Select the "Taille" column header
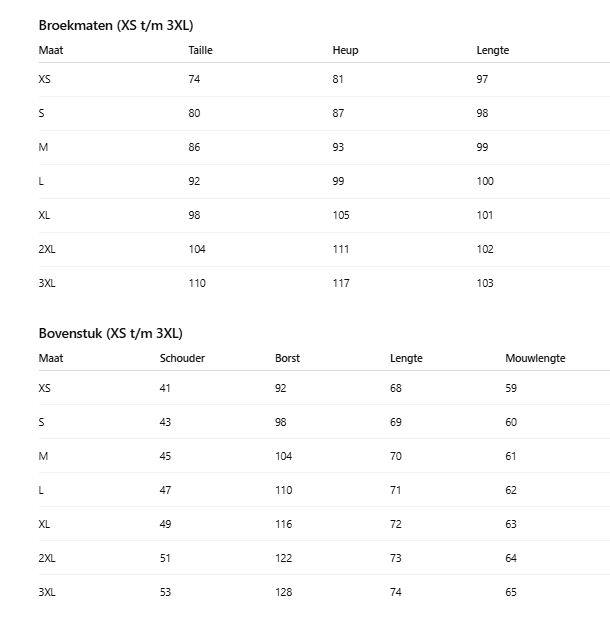Viewport: 610px width, 622px height. pyautogui.click(x=200, y=50)
